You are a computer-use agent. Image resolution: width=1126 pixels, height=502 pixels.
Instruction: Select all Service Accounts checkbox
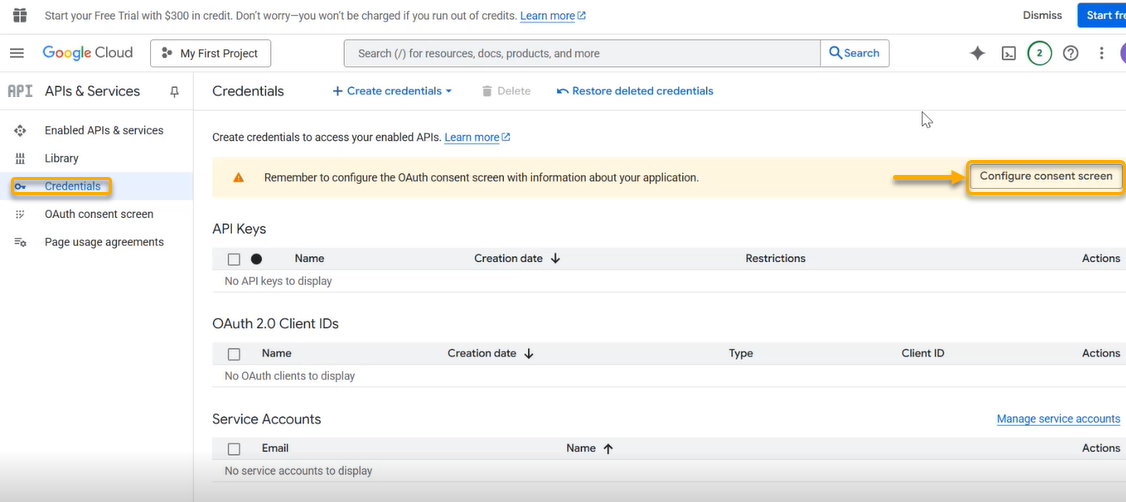234,449
